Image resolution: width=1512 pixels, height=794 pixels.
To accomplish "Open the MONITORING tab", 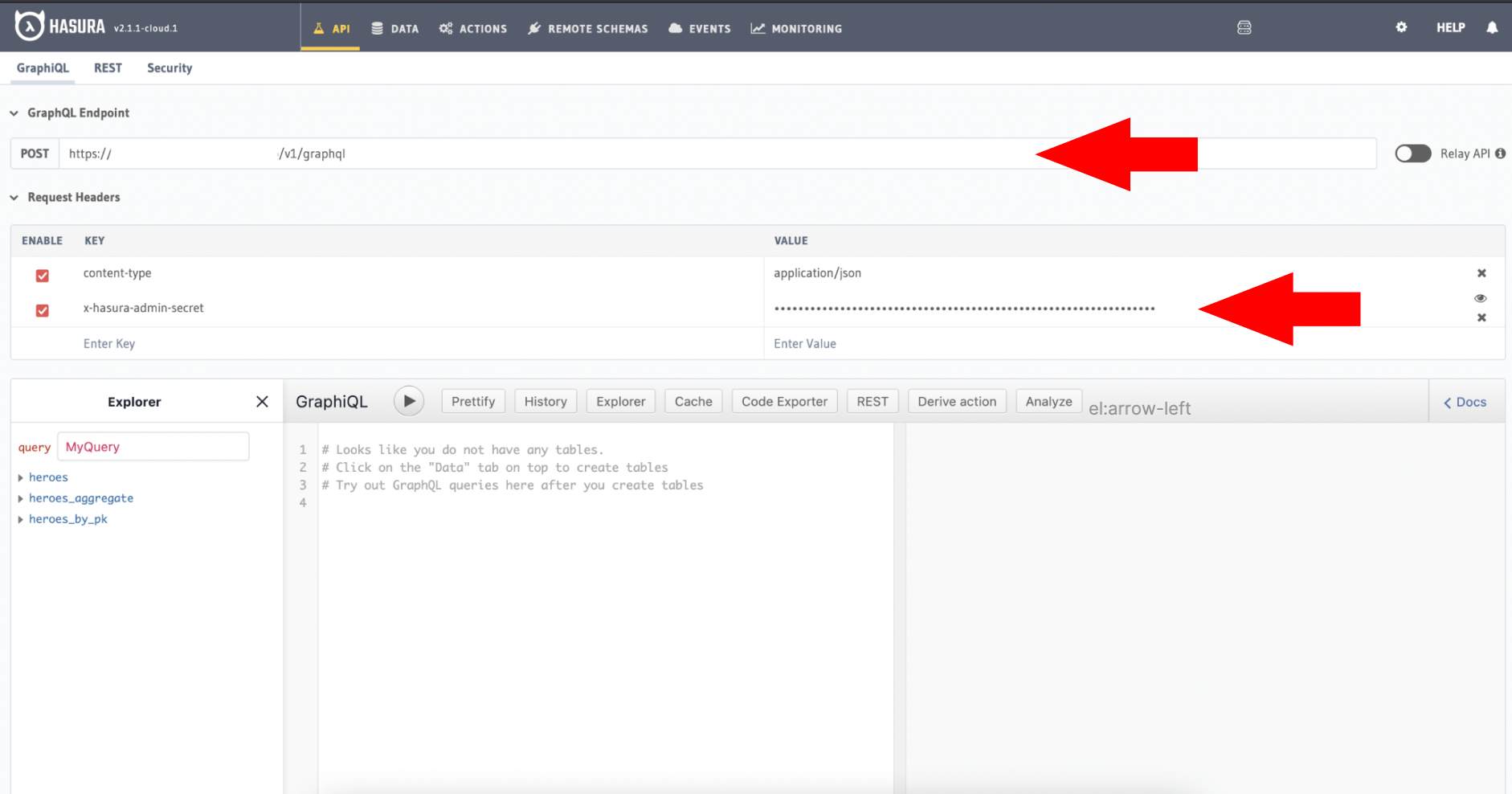I will pos(796,28).
